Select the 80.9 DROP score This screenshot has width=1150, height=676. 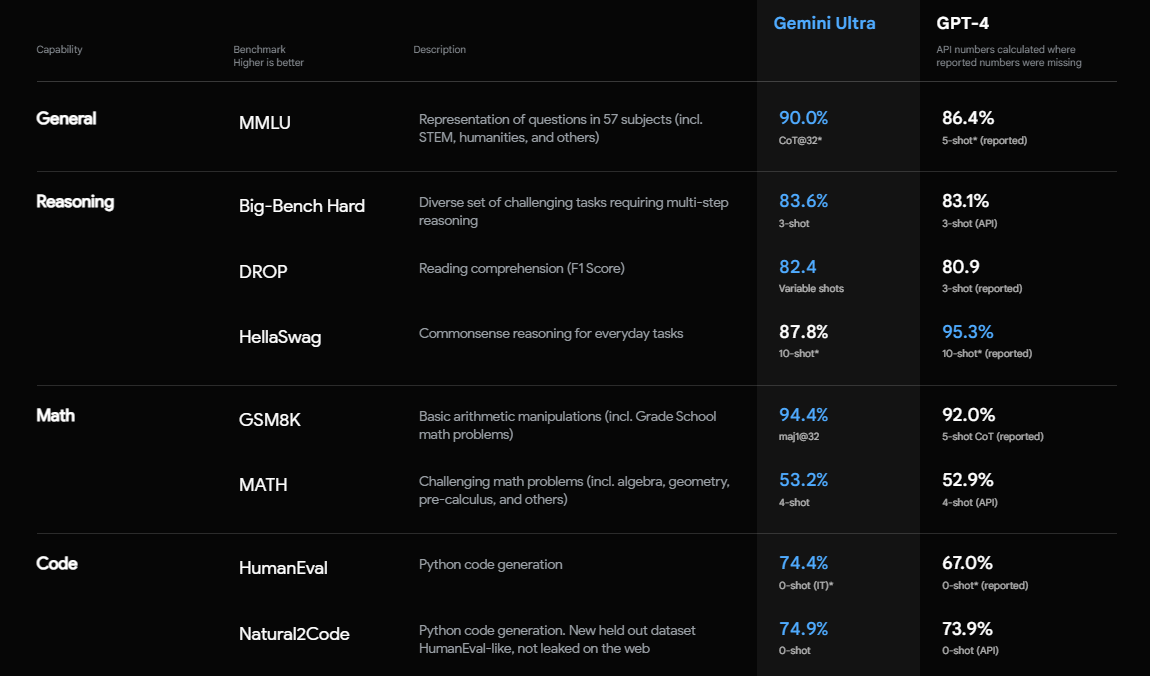click(961, 267)
